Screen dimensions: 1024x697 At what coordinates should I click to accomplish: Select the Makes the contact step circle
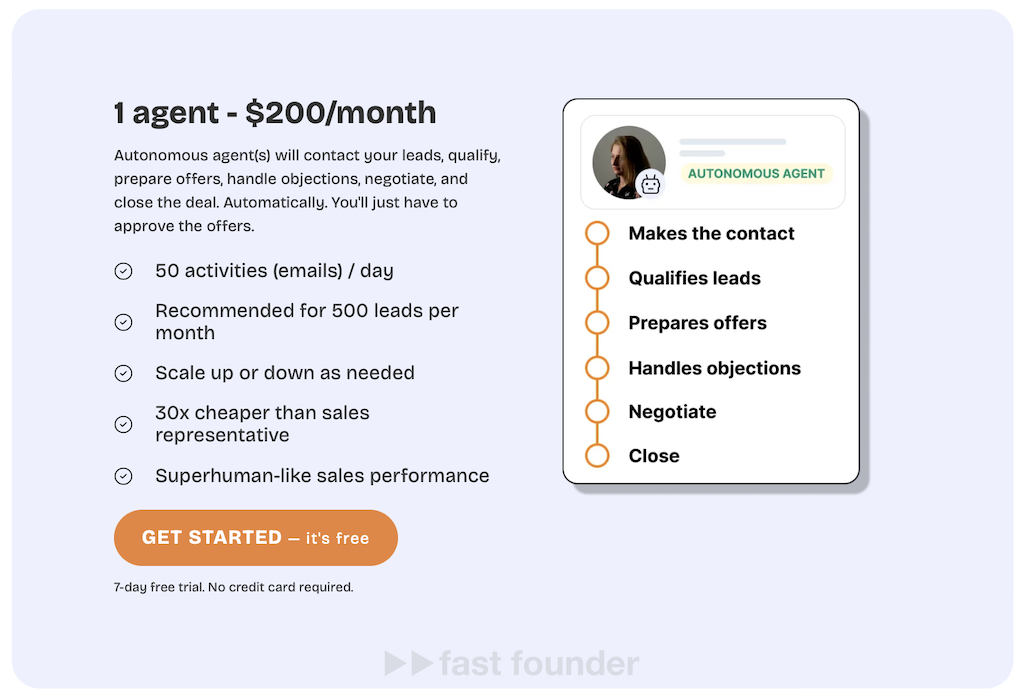pos(597,233)
